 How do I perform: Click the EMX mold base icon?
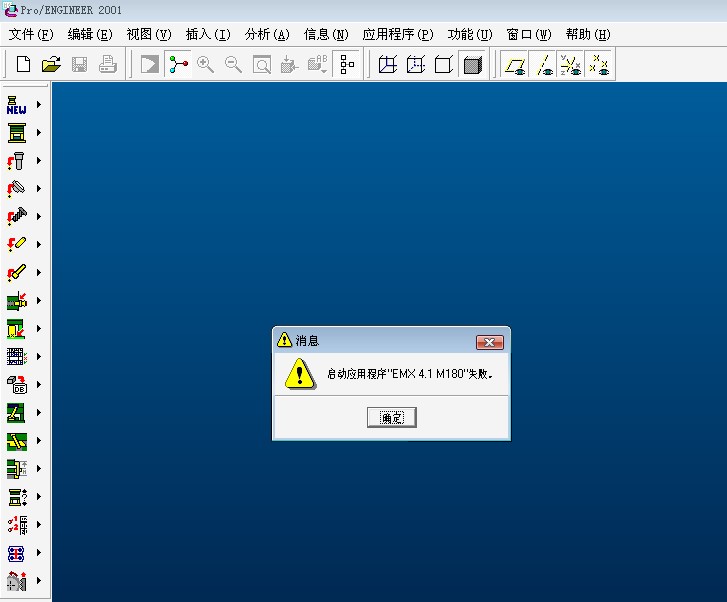point(17,133)
